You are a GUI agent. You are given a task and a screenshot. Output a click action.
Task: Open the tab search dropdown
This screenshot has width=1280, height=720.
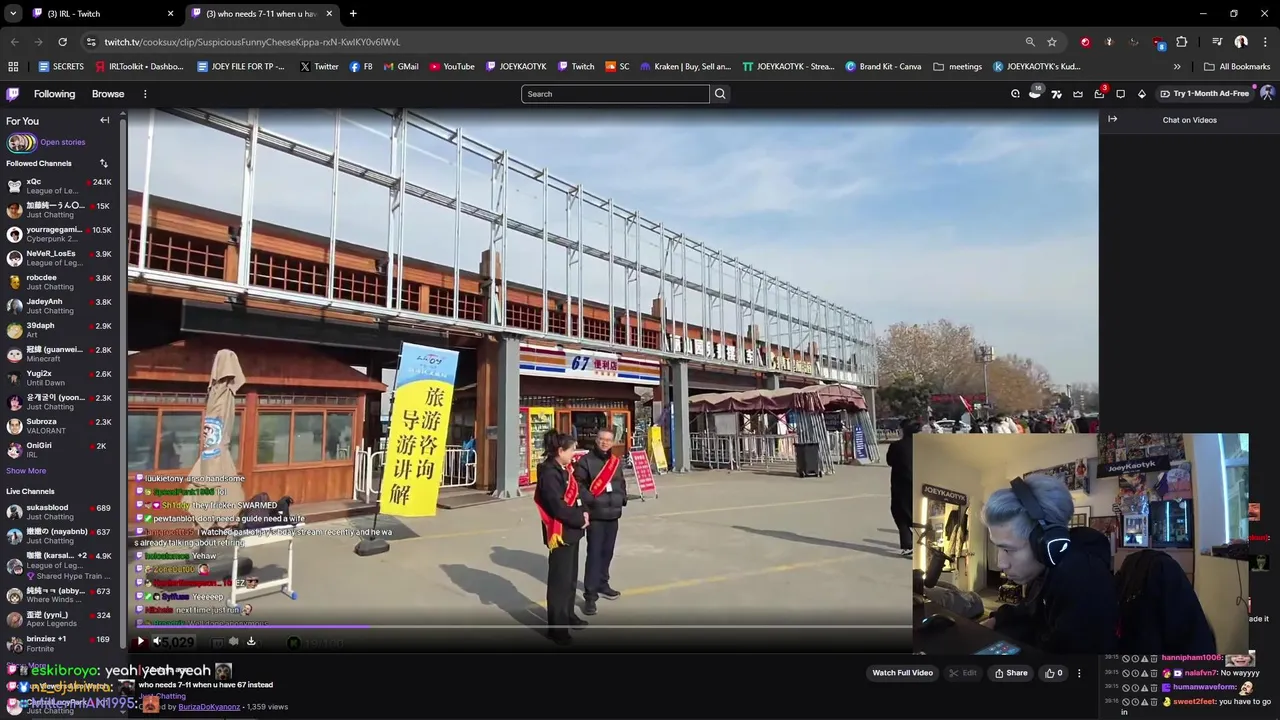(12, 14)
